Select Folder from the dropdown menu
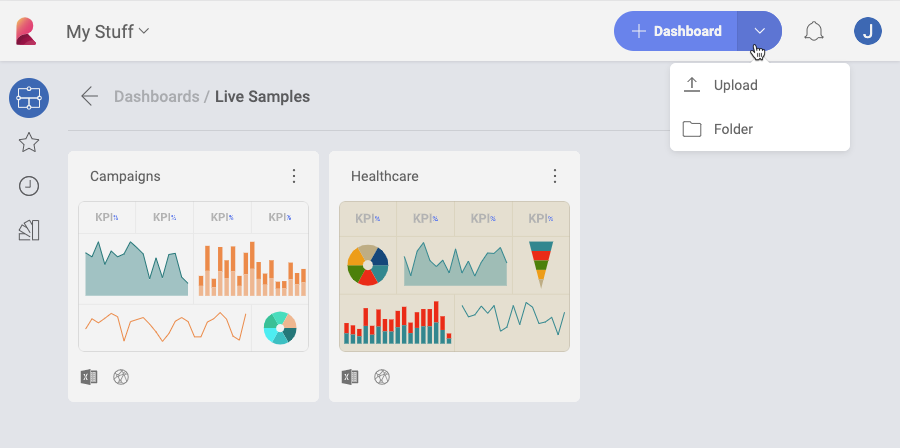This screenshot has width=900, height=448. tap(733, 129)
